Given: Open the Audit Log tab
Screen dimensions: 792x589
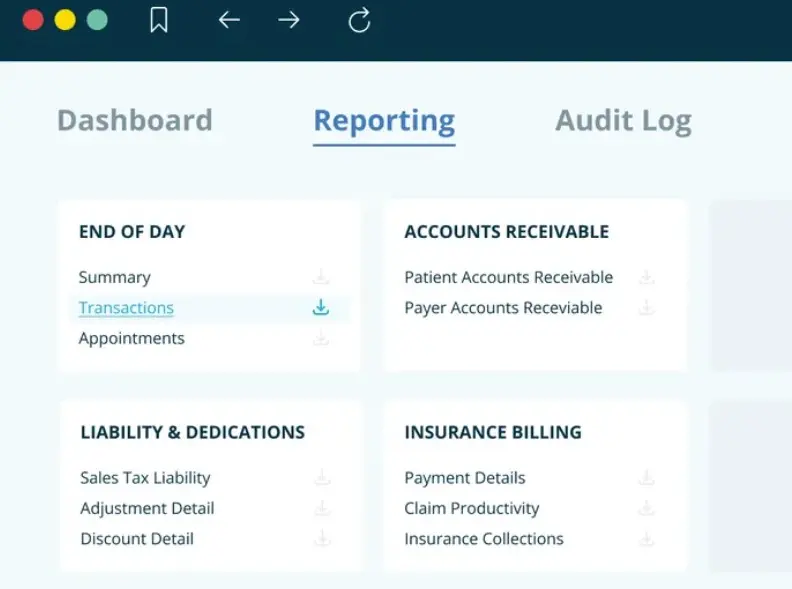Looking at the screenshot, I should point(623,122).
